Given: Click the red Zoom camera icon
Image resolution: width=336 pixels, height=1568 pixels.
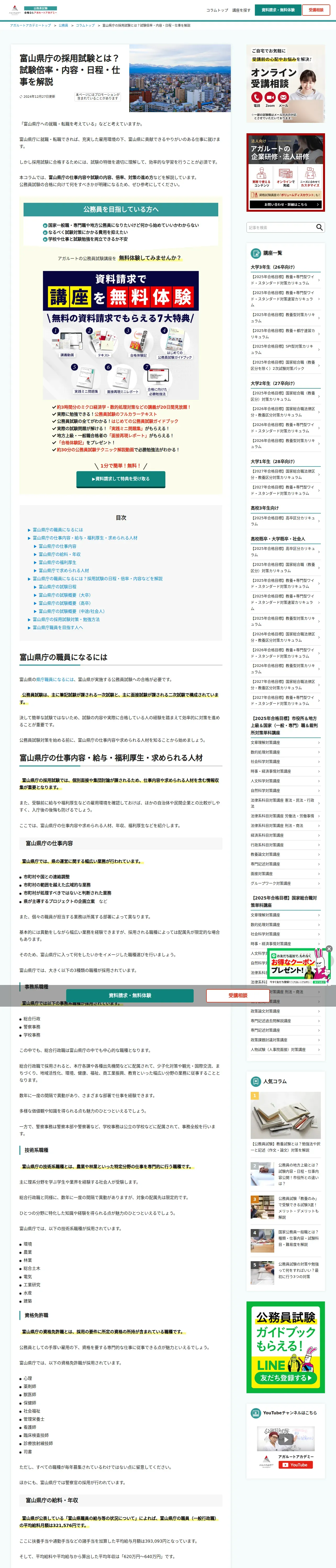Looking at the screenshot, I should 270,97.
